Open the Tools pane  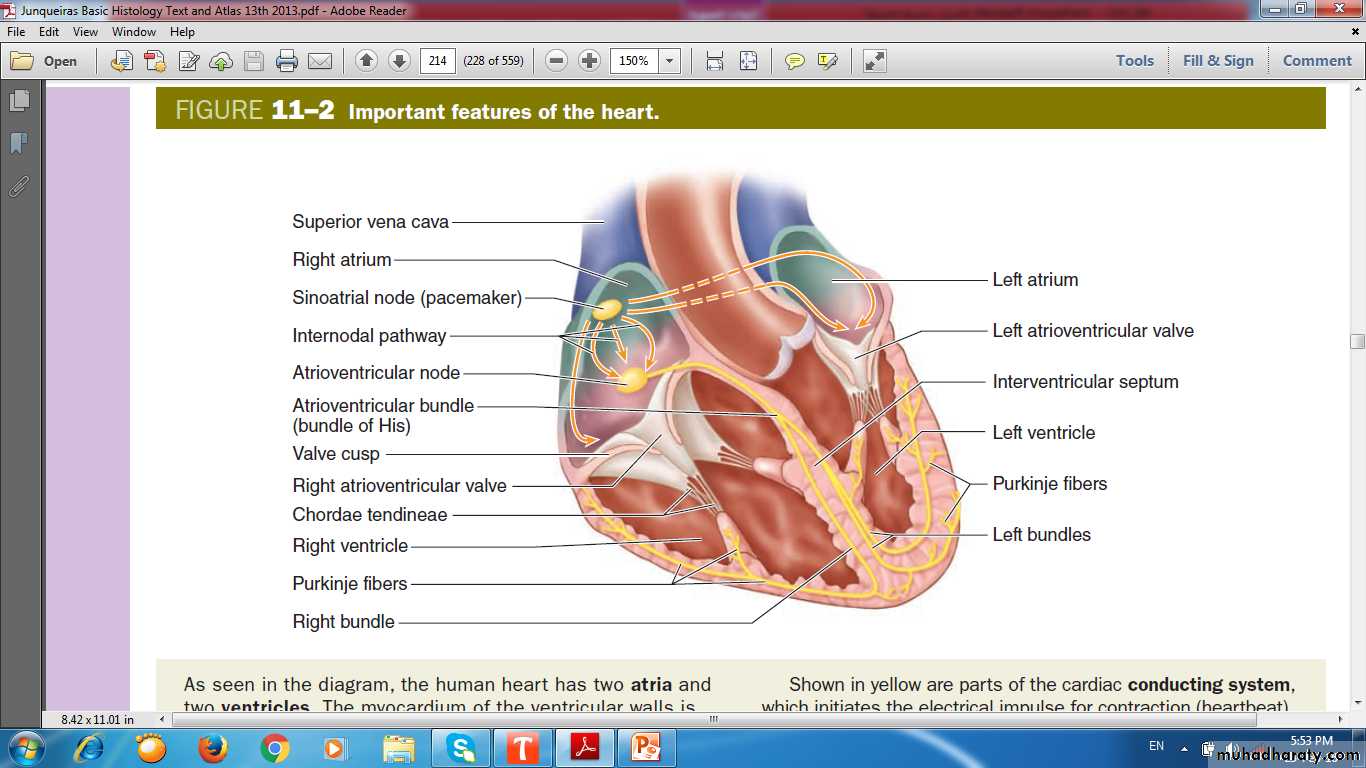pos(1135,61)
